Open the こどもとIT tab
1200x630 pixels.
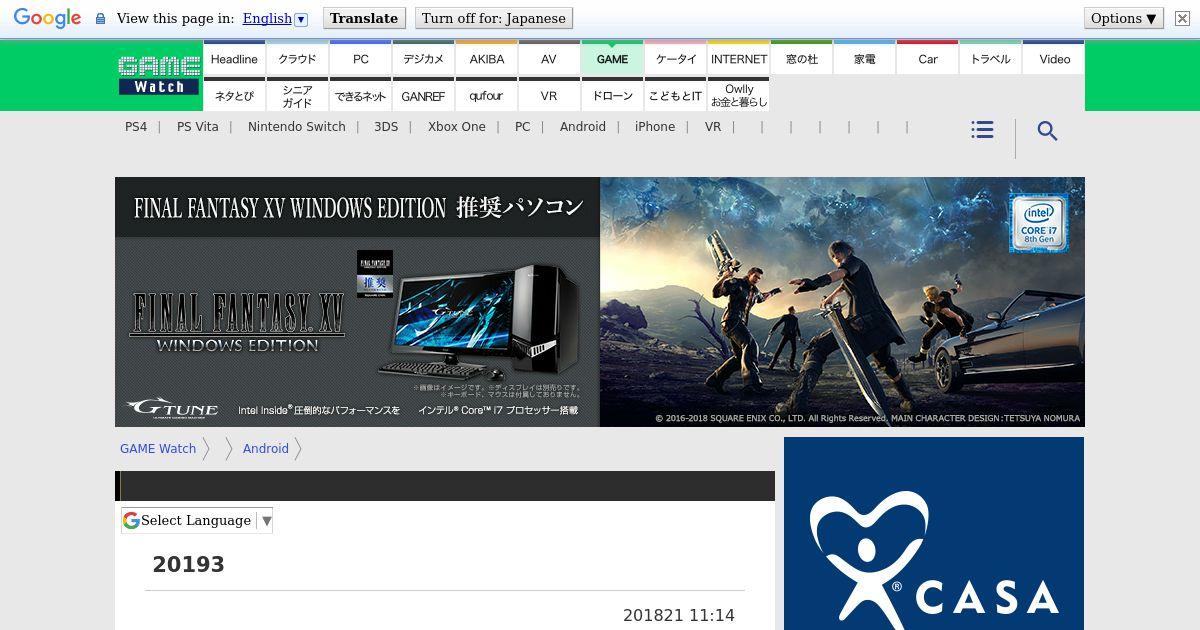coord(675,95)
